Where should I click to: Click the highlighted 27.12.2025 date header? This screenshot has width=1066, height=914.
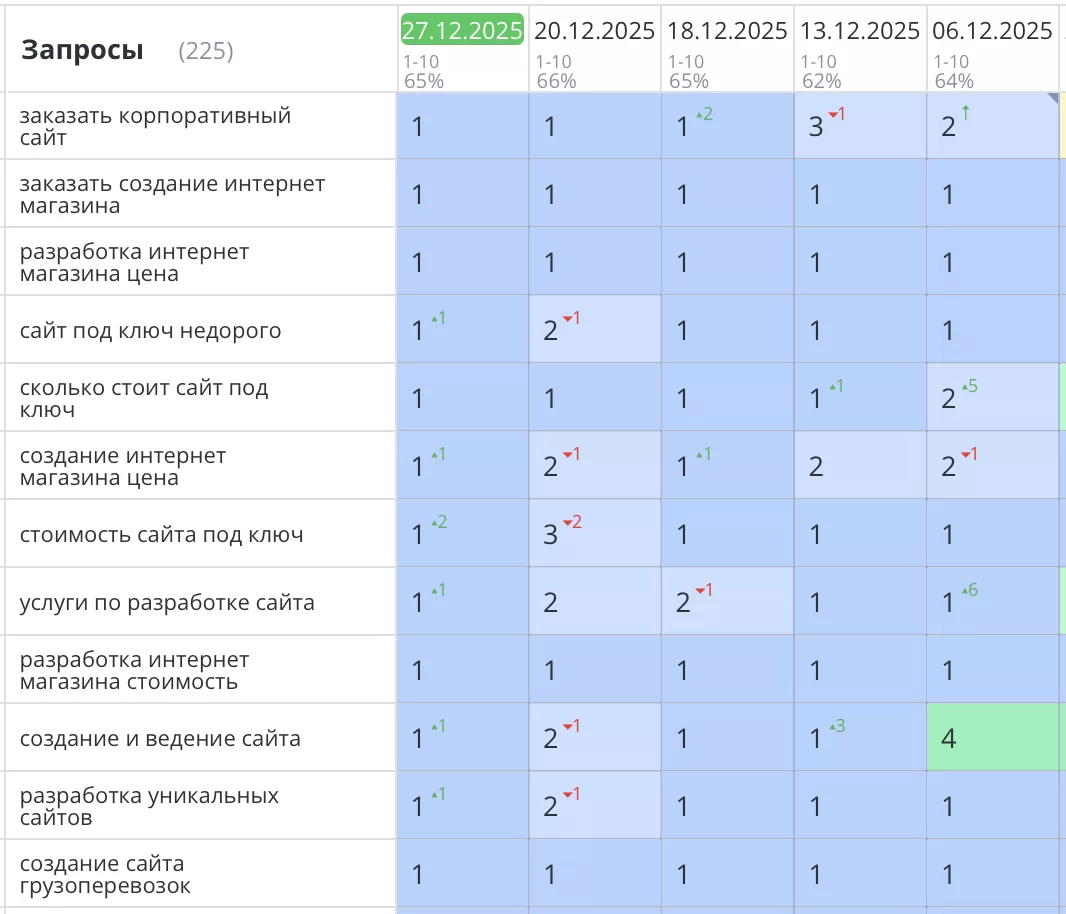pos(462,30)
